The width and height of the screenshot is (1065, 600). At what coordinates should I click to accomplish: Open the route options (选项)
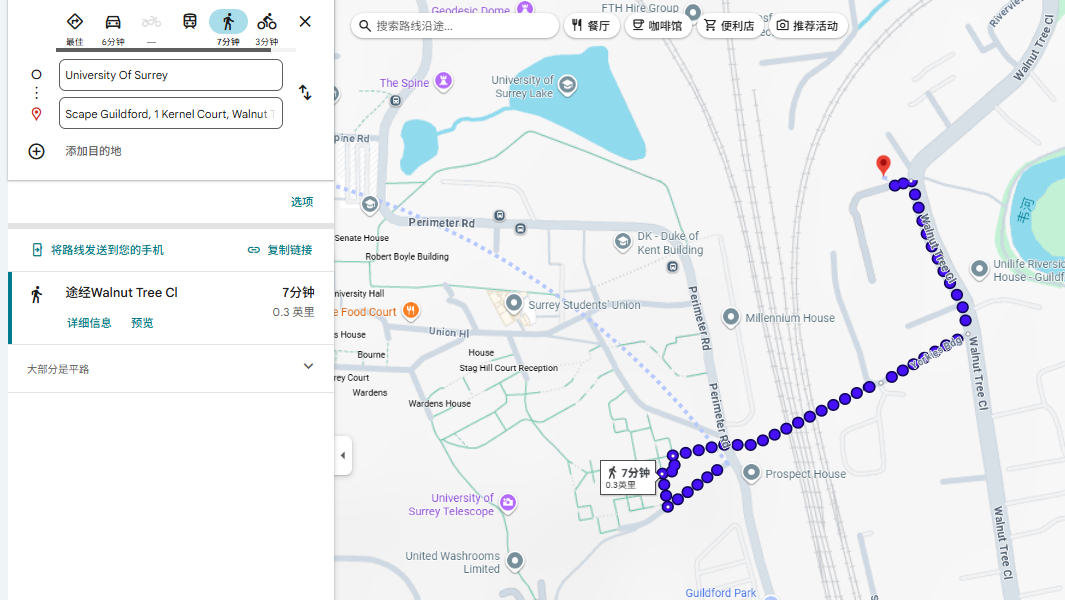pyautogui.click(x=302, y=202)
